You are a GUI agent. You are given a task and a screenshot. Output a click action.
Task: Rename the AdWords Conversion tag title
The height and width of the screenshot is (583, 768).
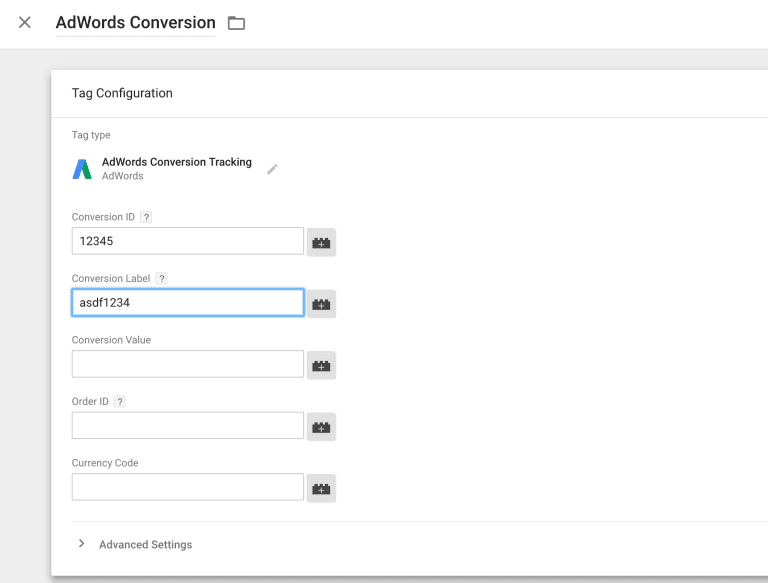click(136, 23)
